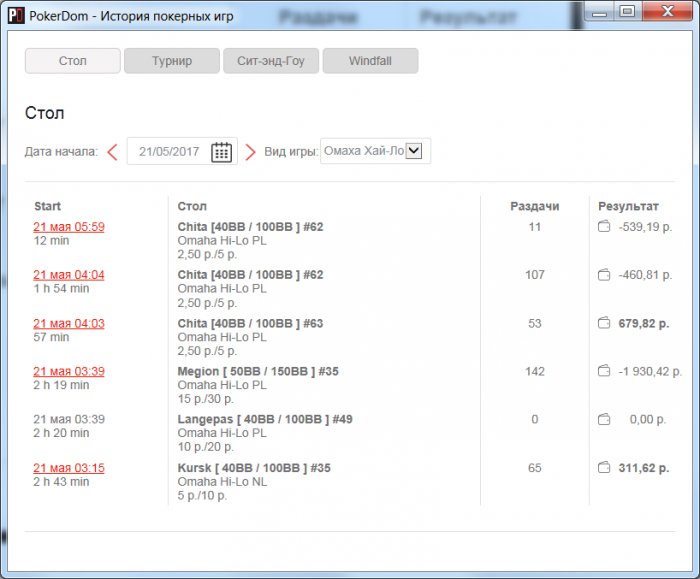The height and width of the screenshot is (579, 700).
Task: Open the 2 h 19 min 21 мая 03:39 link
Action: pos(69,371)
